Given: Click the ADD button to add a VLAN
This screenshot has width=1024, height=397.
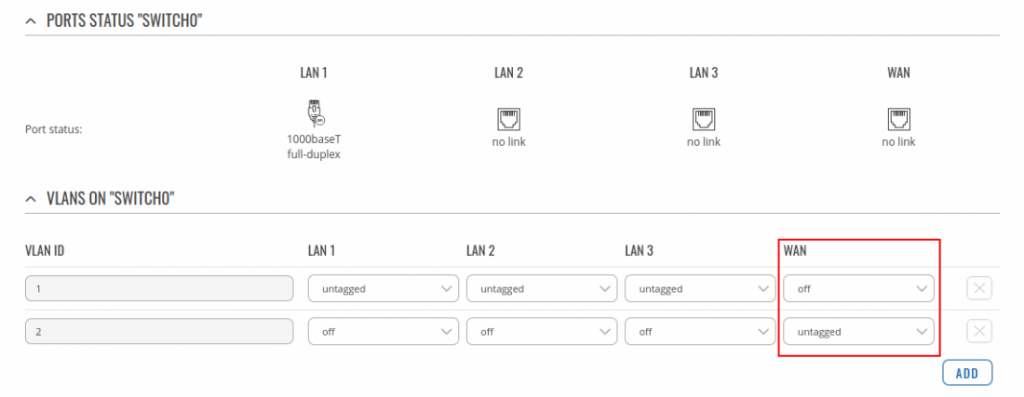Looking at the screenshot, I should pyautogui.click(x=967, y=373).
